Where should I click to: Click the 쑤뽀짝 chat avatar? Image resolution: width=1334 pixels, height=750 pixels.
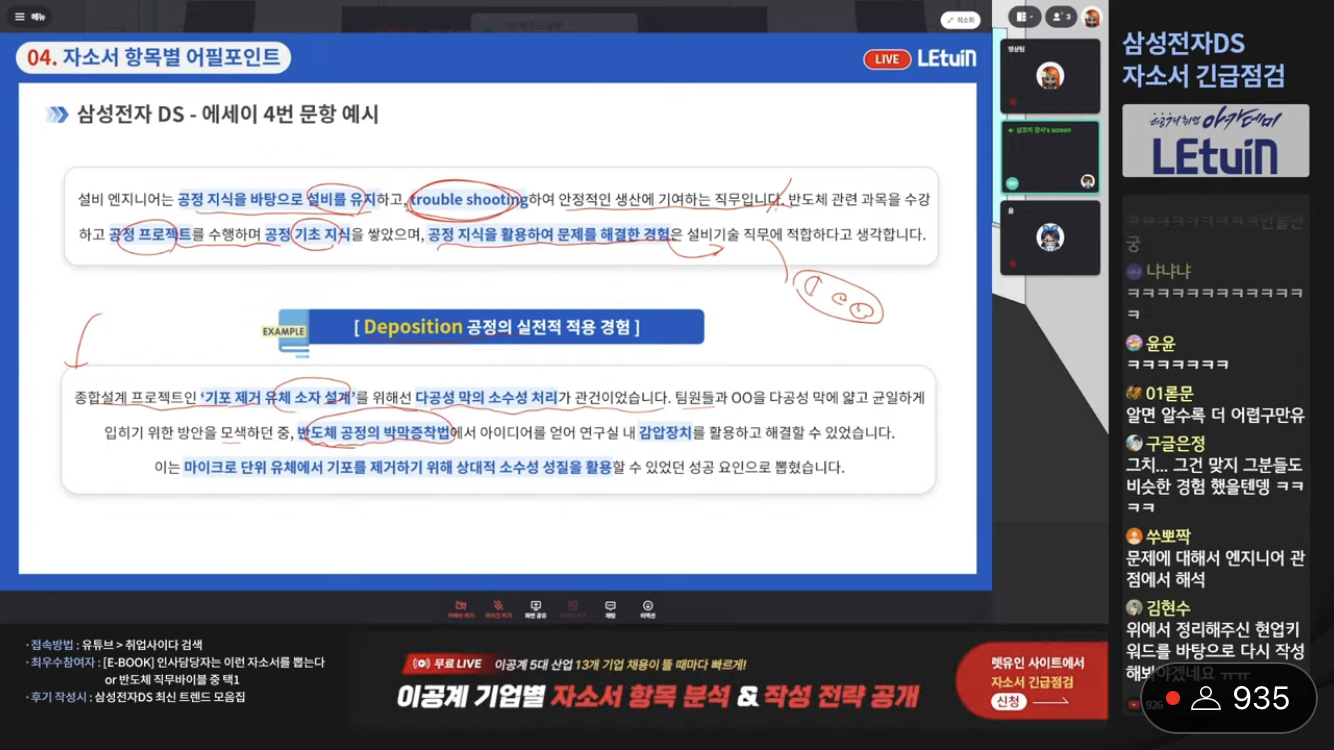[1134, 536]
